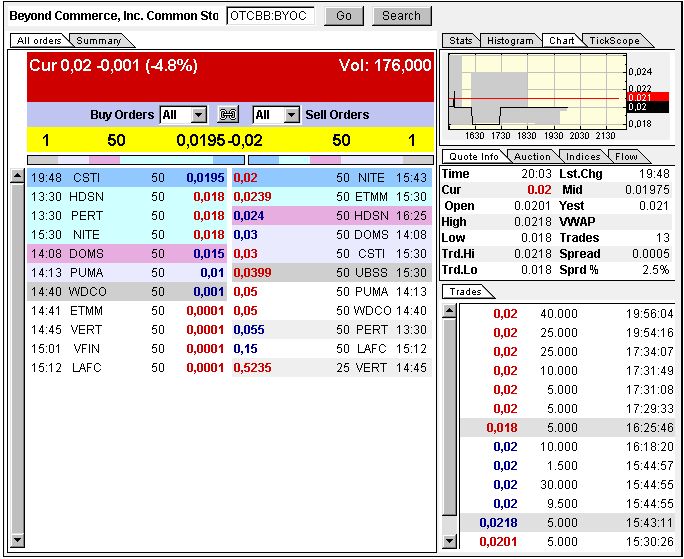
Task: Click the OTCBB:BYOC symbol input field
Action: (270, 16)
